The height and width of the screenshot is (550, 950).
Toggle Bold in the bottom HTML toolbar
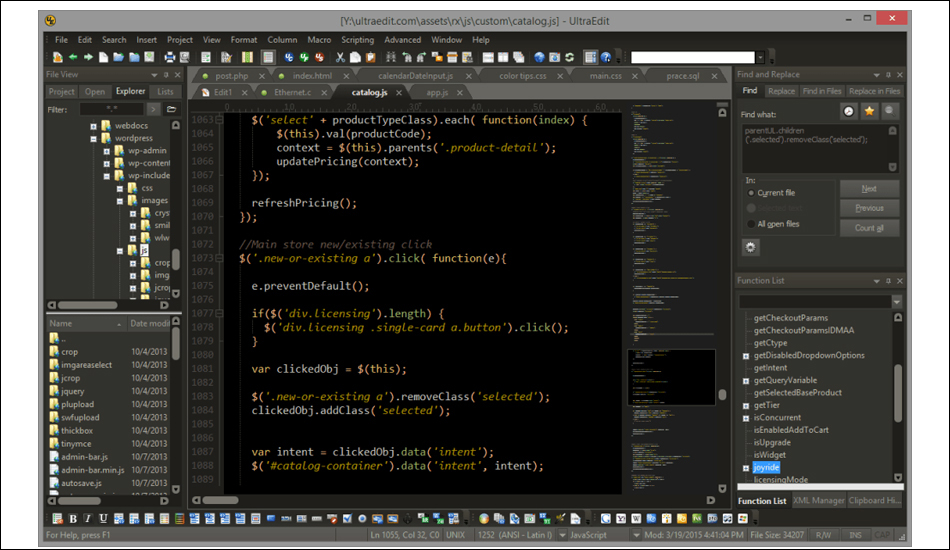coord(73,519)
